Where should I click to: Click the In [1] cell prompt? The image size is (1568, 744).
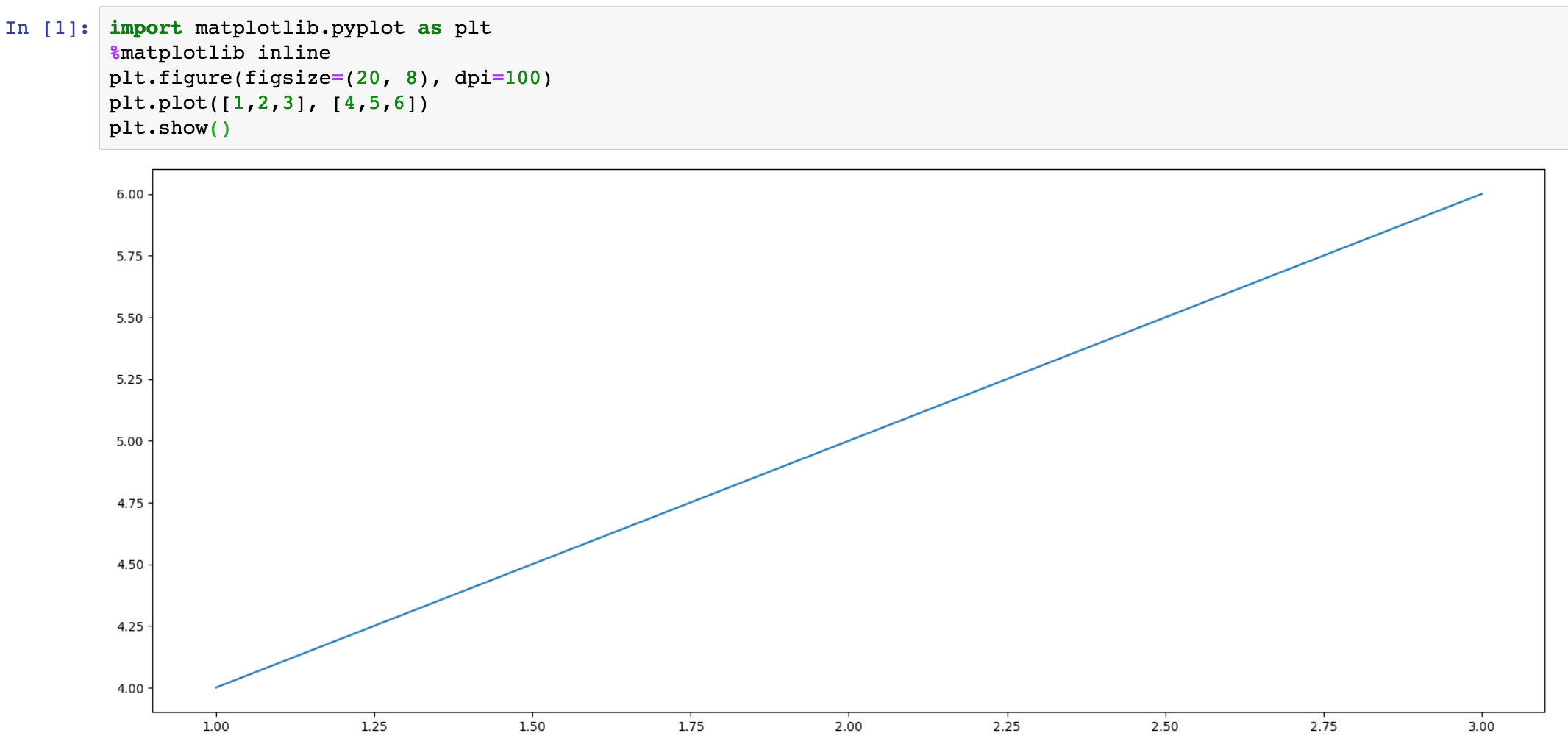[47, 28]
